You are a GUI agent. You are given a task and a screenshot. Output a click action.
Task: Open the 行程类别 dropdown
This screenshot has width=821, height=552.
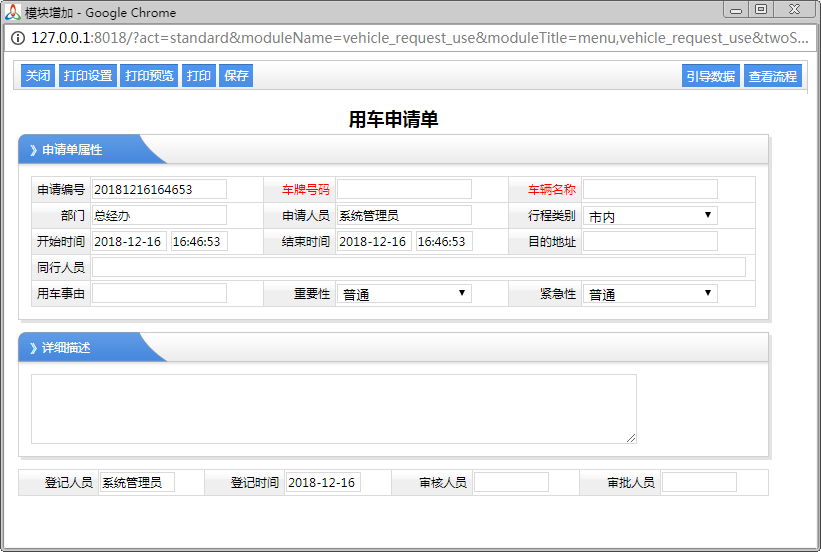[x=650, y=216]
